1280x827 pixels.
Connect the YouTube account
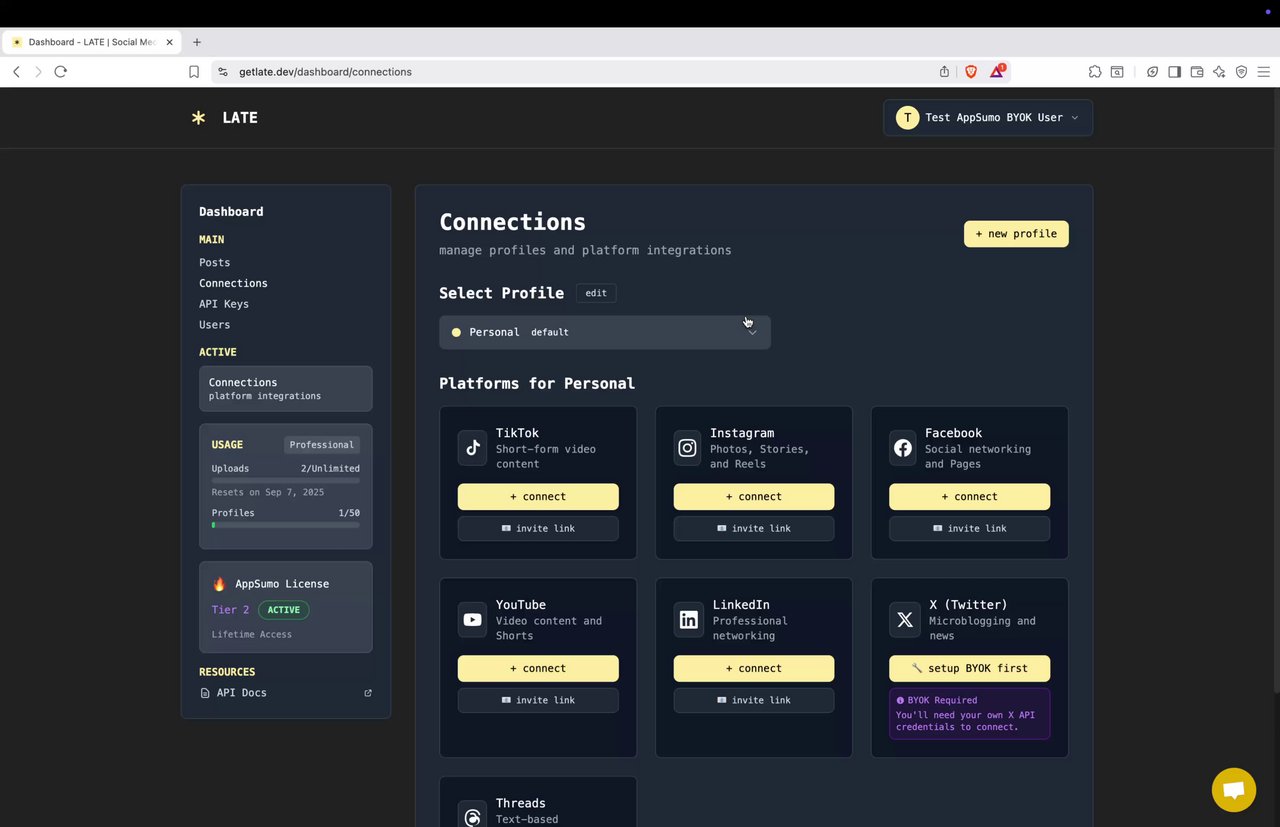(538, 669)
